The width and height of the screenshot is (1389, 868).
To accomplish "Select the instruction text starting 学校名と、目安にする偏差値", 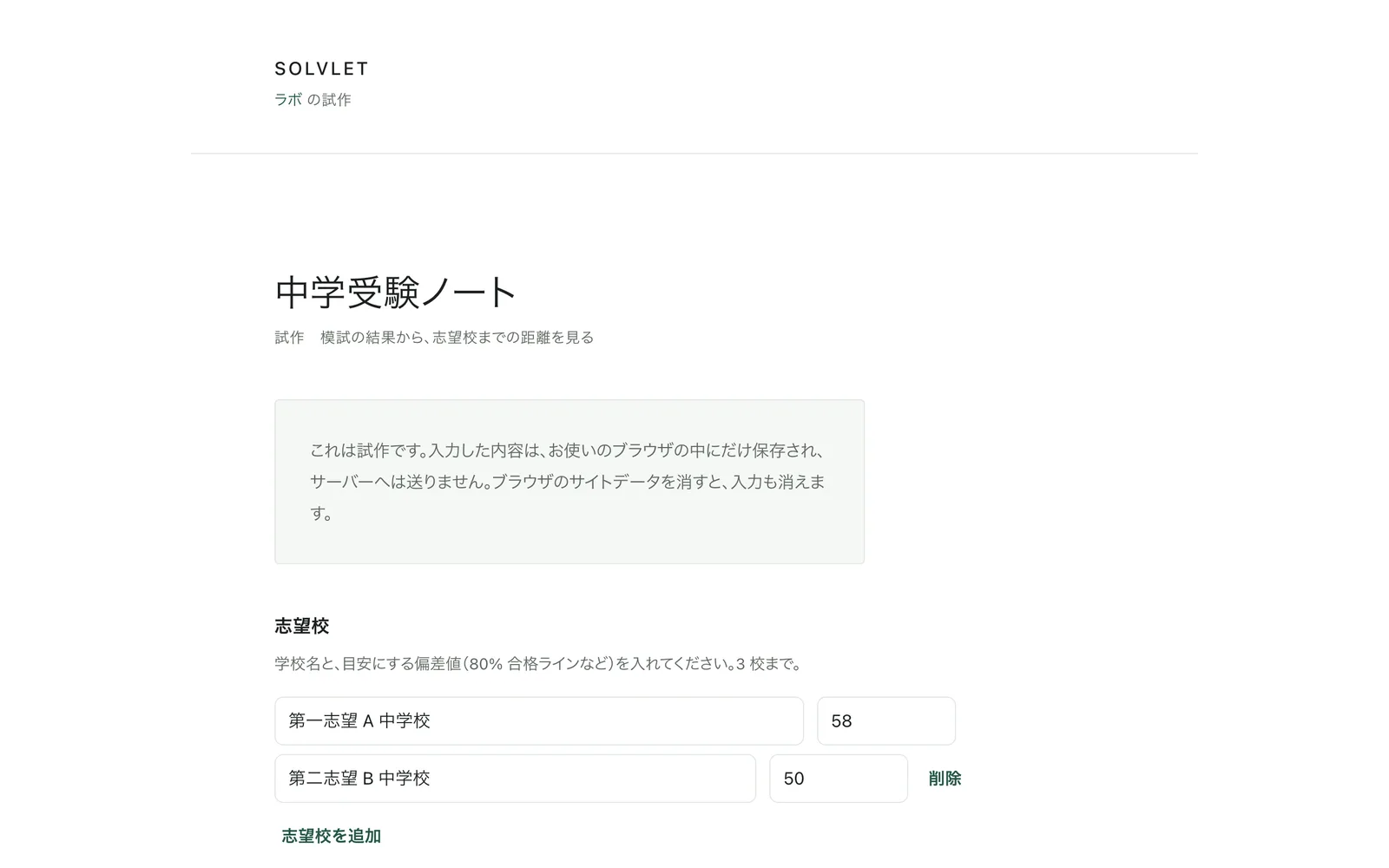I will coord(540,664).
